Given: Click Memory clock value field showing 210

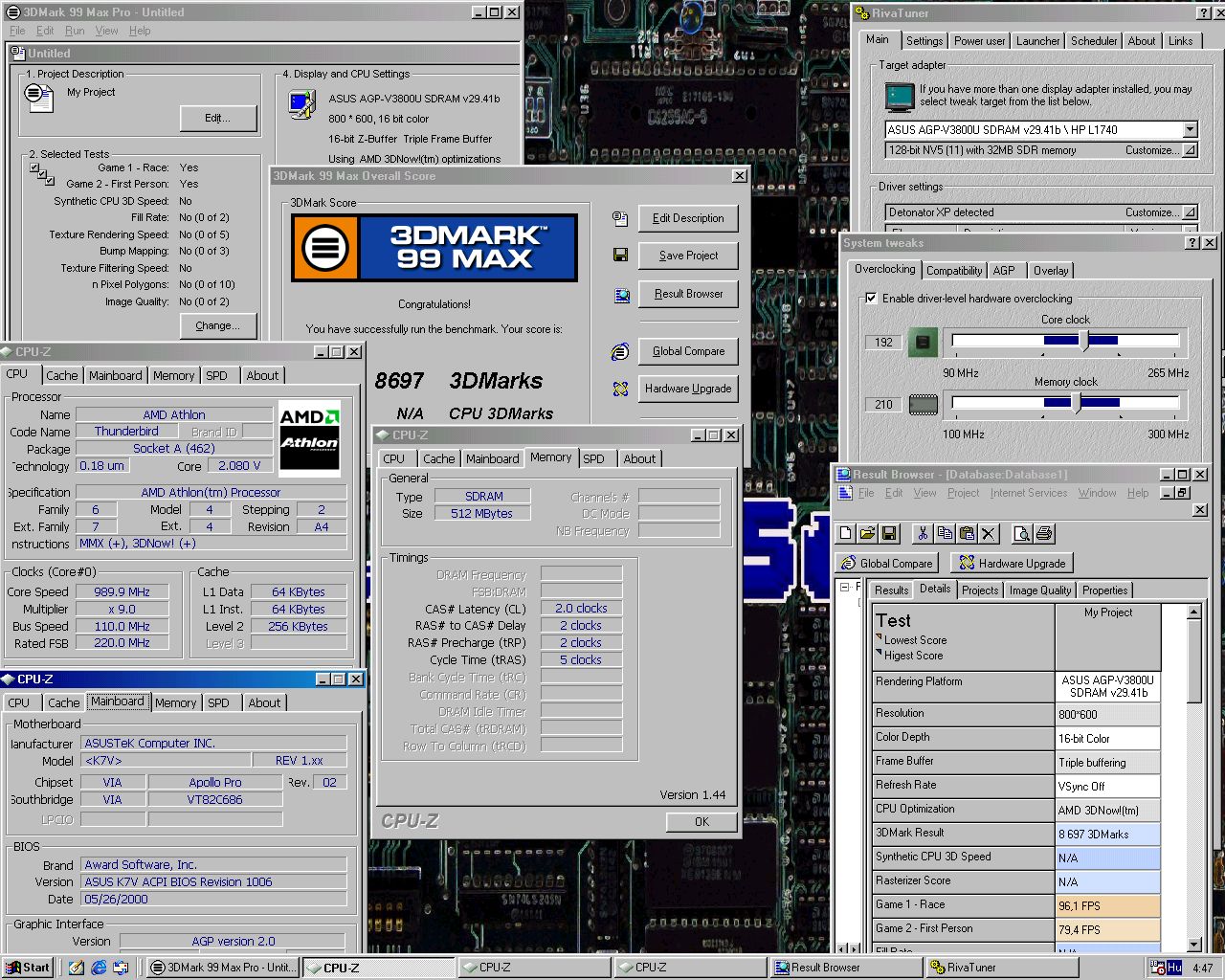Looking at the screenshot, I should (x=883, y=404).
